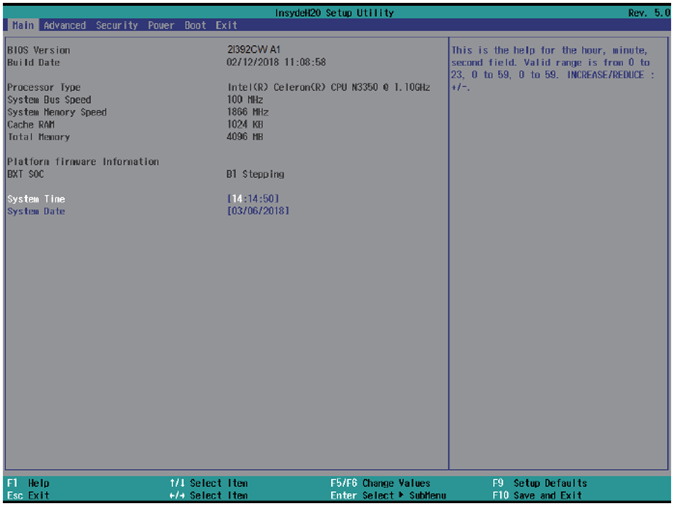Click the BIOS Version label

click(39, 50)
